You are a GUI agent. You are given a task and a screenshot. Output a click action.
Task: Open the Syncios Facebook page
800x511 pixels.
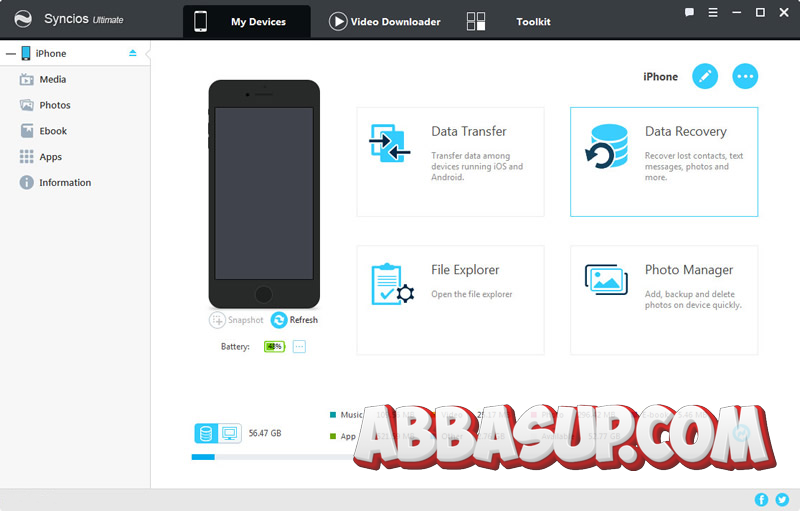pos(761,500)
